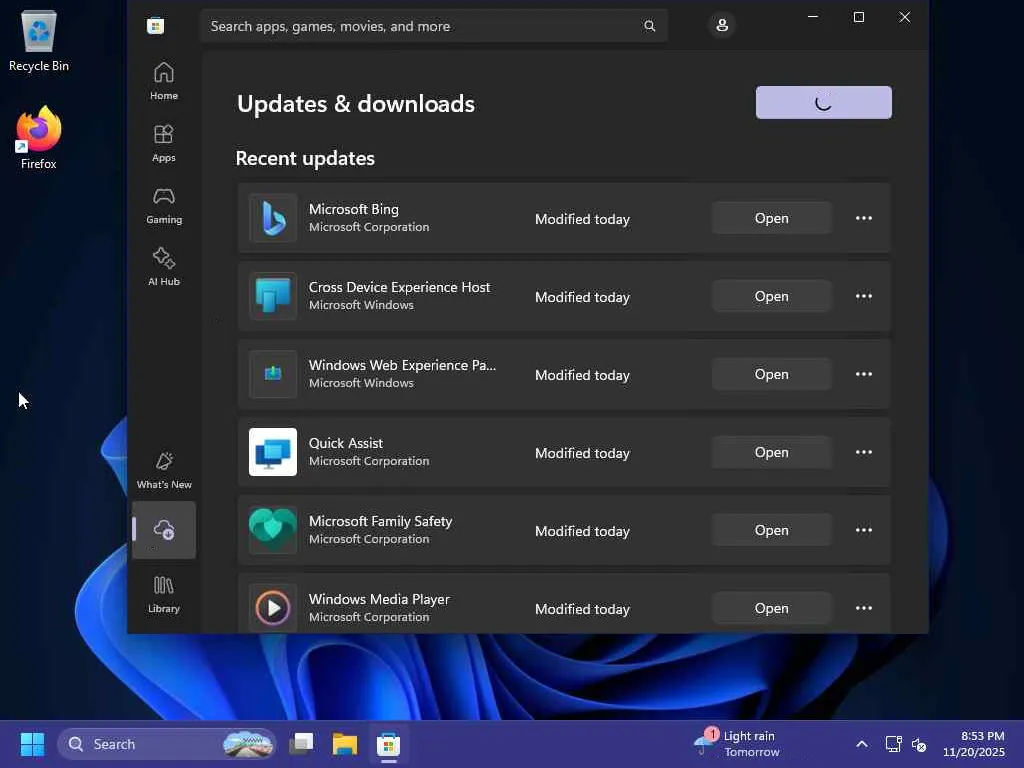Click Open next to Microsoft Family Safety

pos(772,530)
